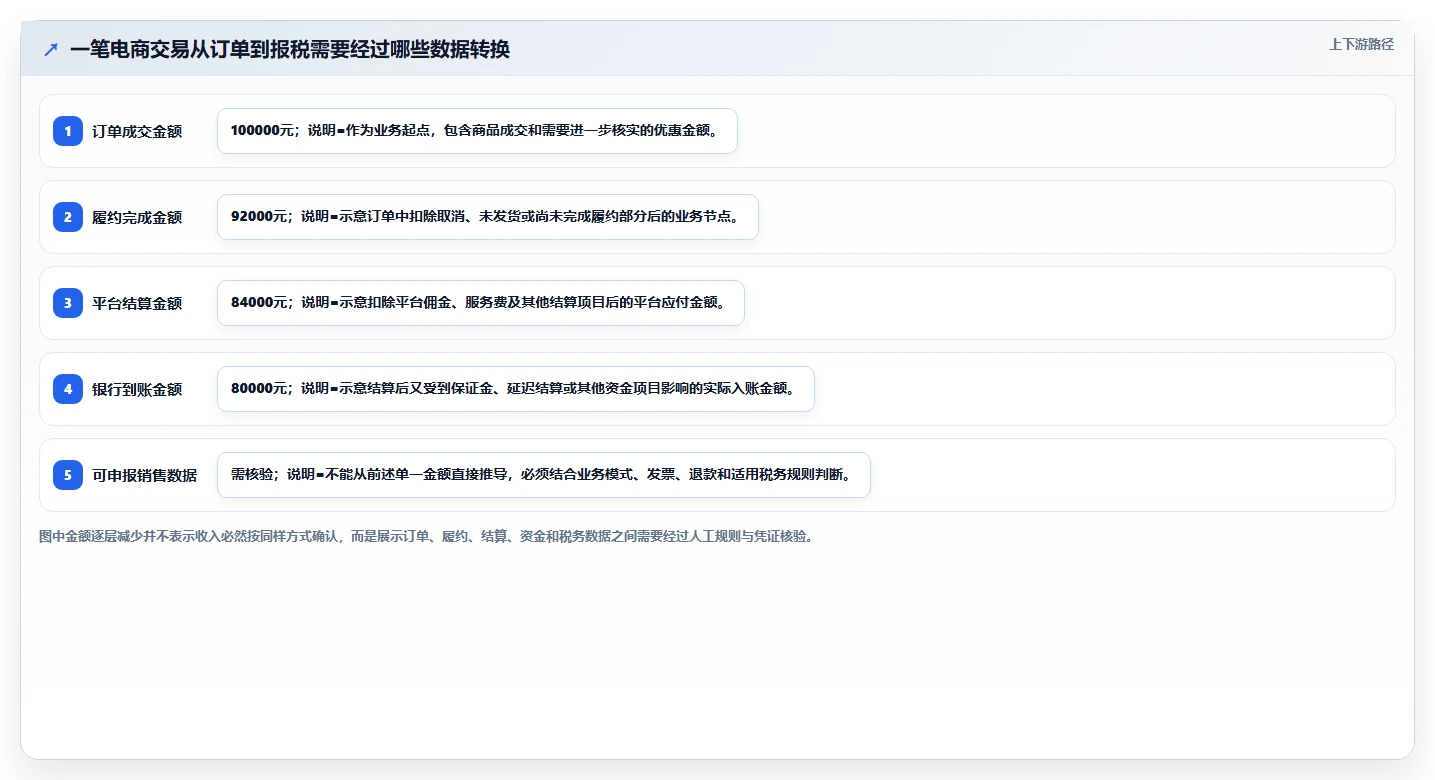Click the 平台结算金额 label
1435x780 pixels.
[x=137, y=303]
